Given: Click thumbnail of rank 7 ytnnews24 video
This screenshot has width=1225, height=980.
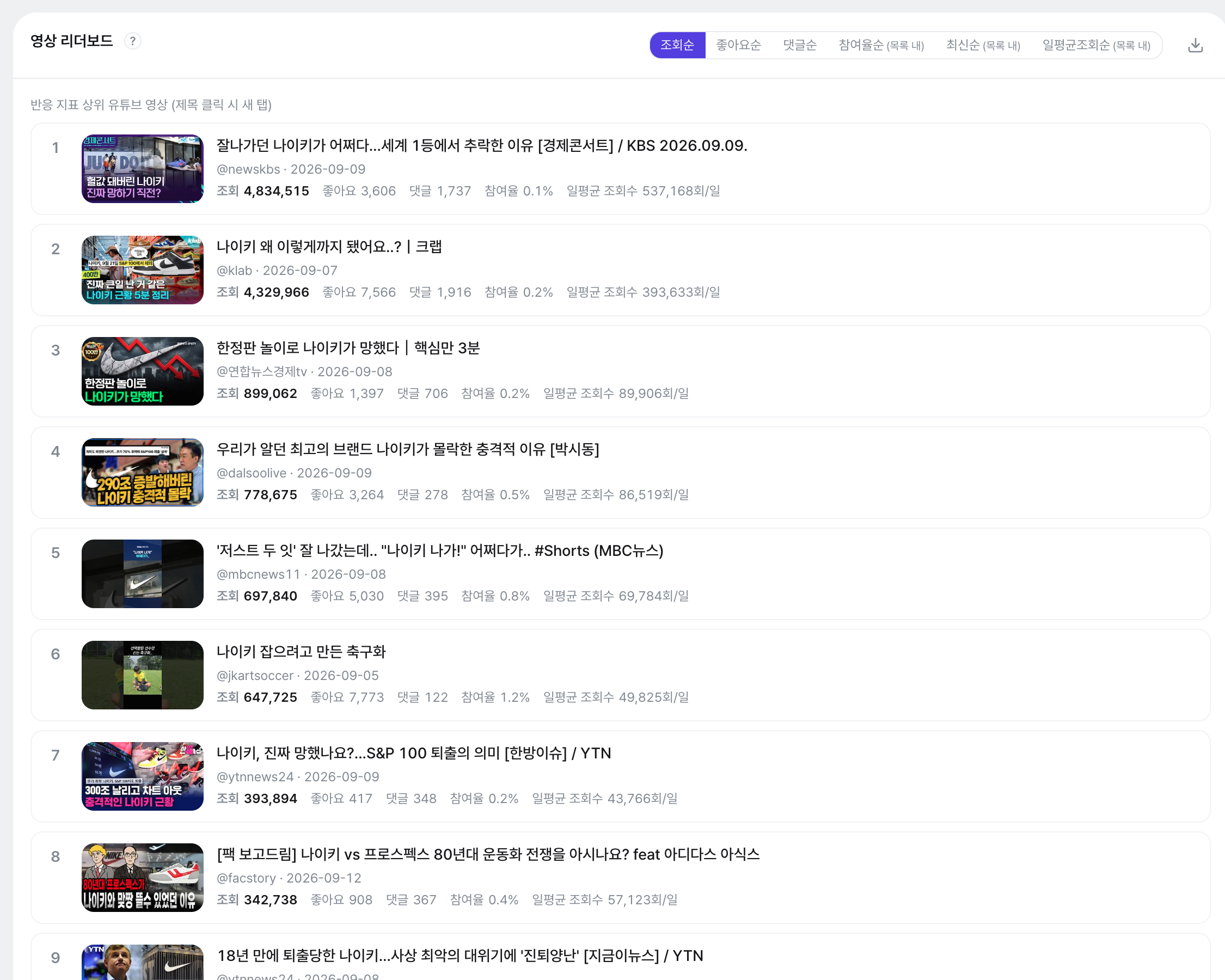Looking at the screenshot, I should [143, 776].
